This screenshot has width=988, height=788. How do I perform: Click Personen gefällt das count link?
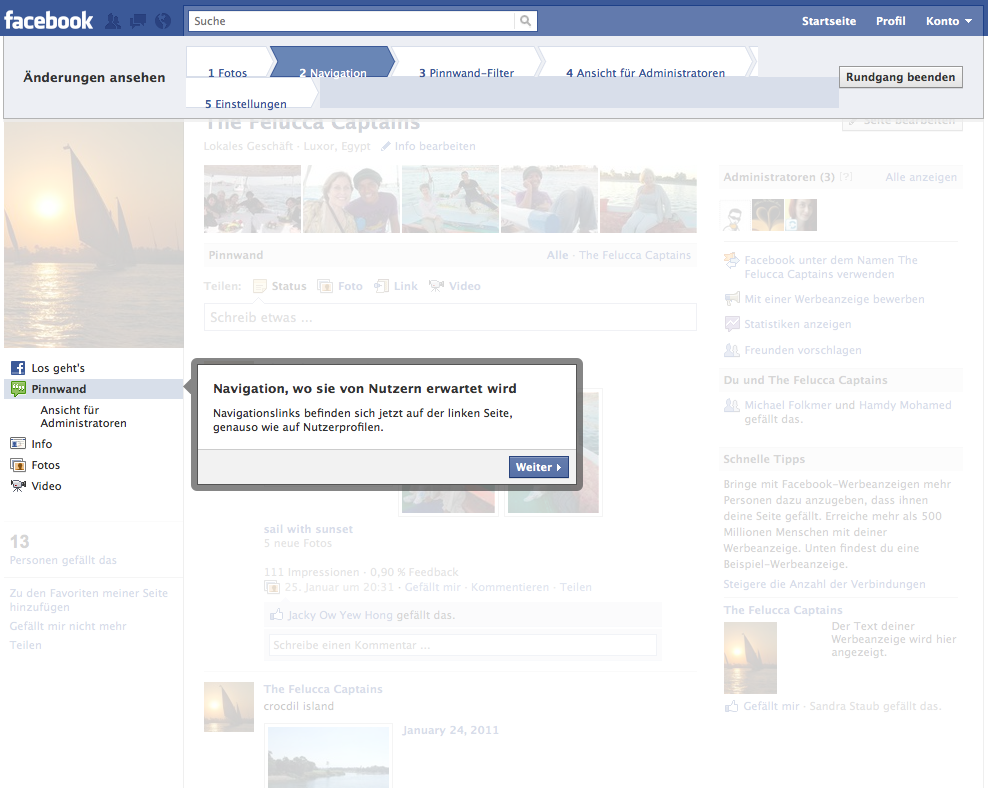pyautogui.click(x=63, y=560)
